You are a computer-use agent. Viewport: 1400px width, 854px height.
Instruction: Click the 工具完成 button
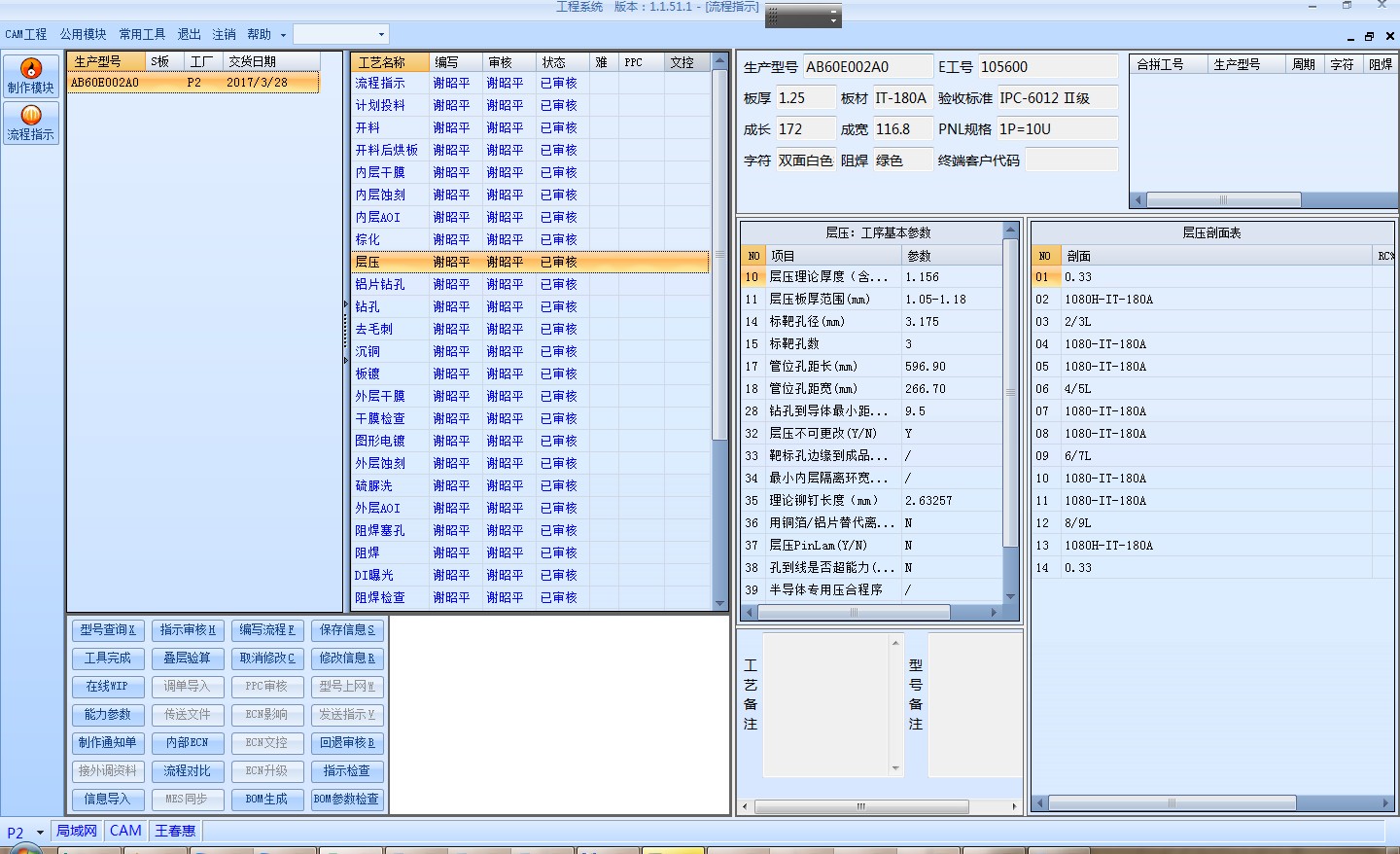(107, 658)
